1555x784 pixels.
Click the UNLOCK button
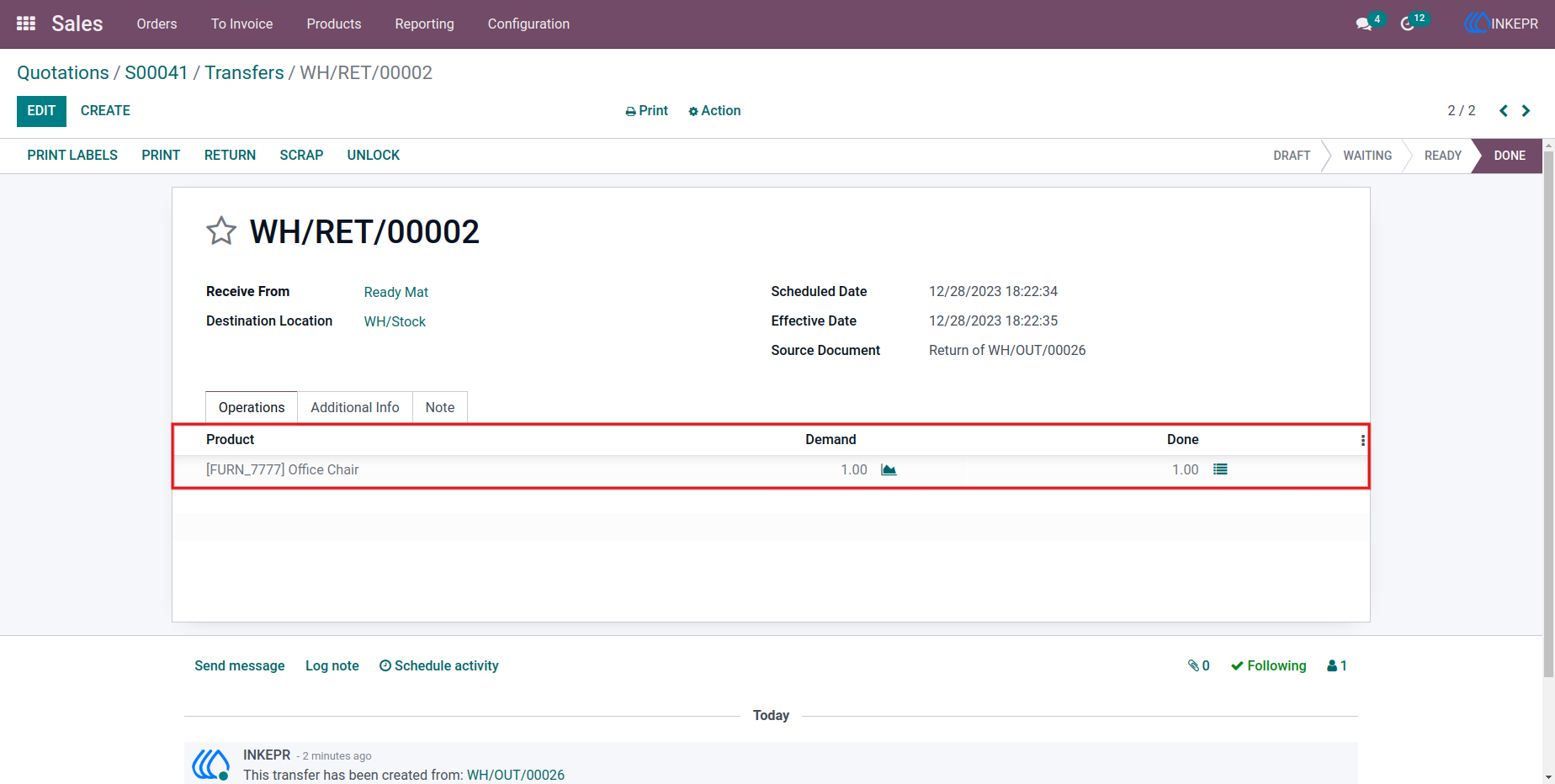374,156
